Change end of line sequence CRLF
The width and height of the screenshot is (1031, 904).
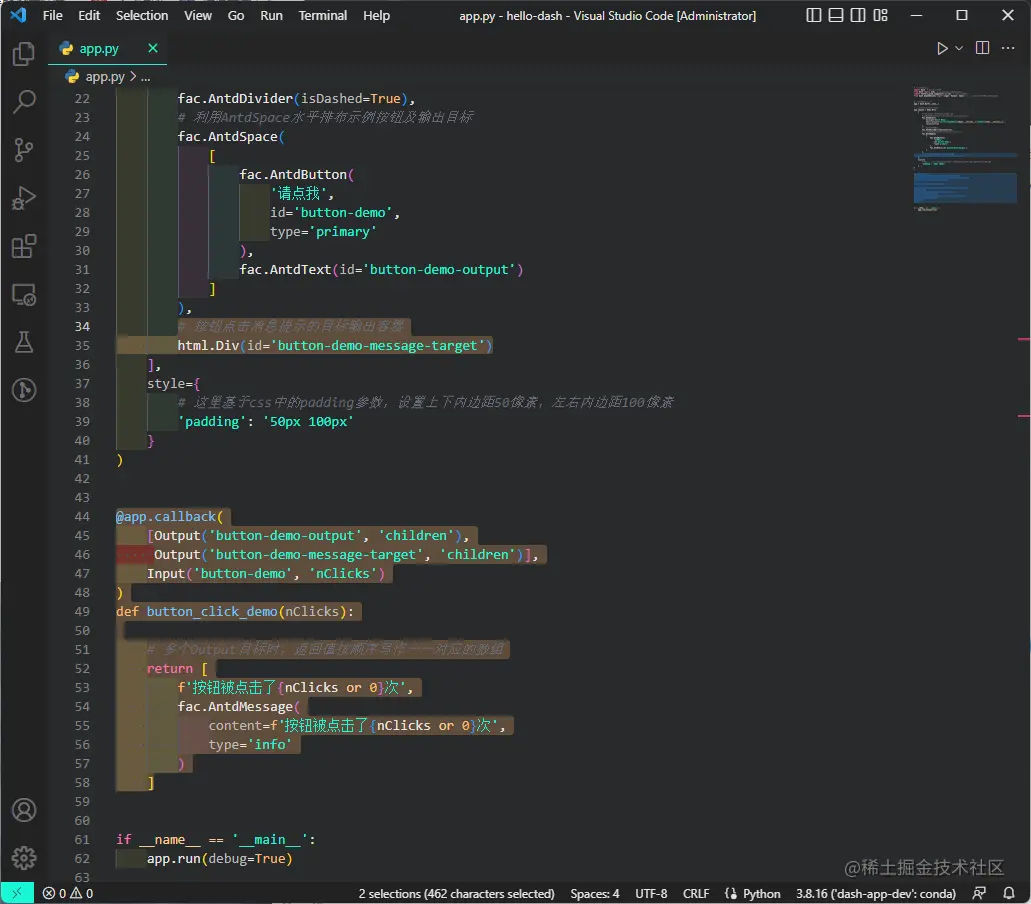pyautogui.click(x=696, y=893)
